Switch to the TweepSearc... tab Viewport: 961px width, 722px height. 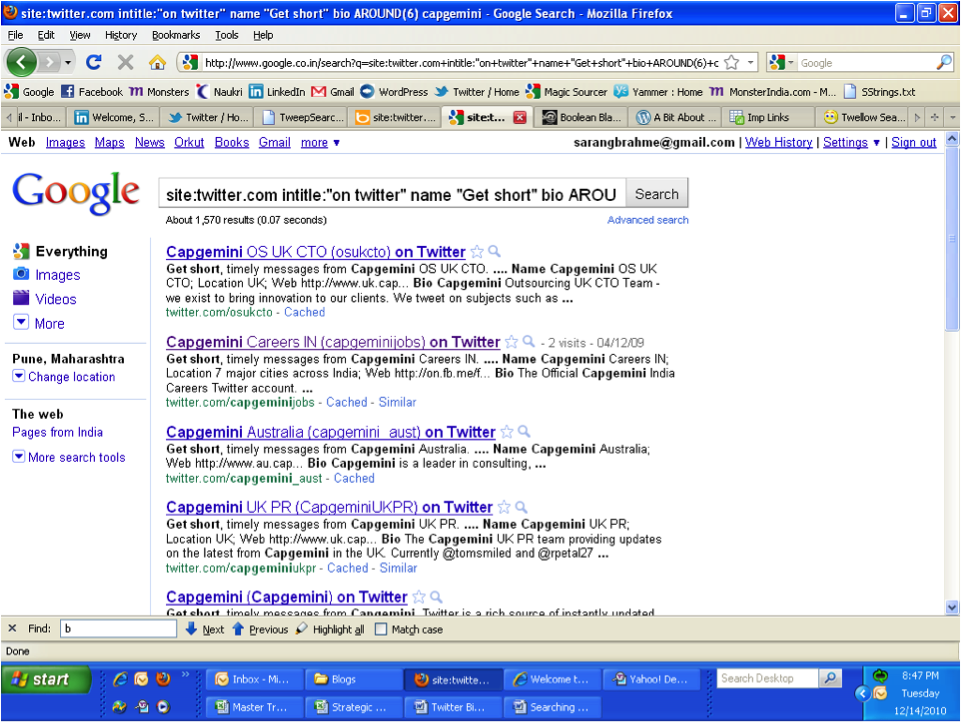point(303,117)
